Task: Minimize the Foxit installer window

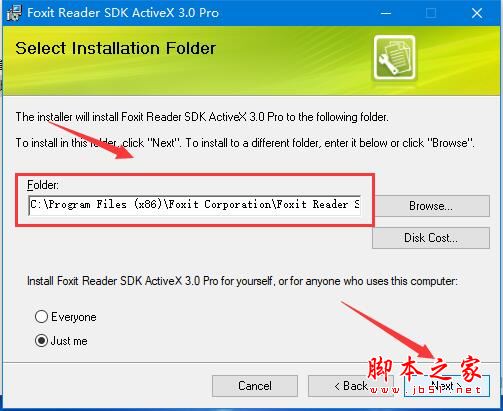Action: coord(386,13)
